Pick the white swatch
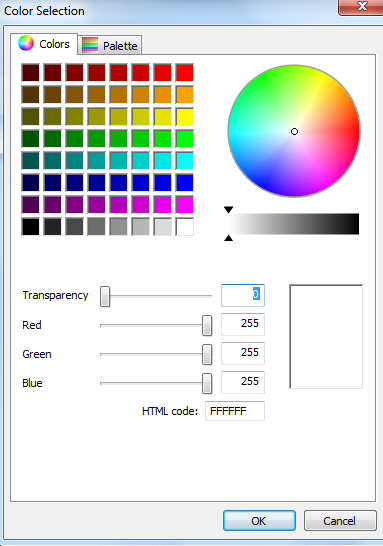The width and height of the screenshot is (383, 546). [x=184, y=227]
